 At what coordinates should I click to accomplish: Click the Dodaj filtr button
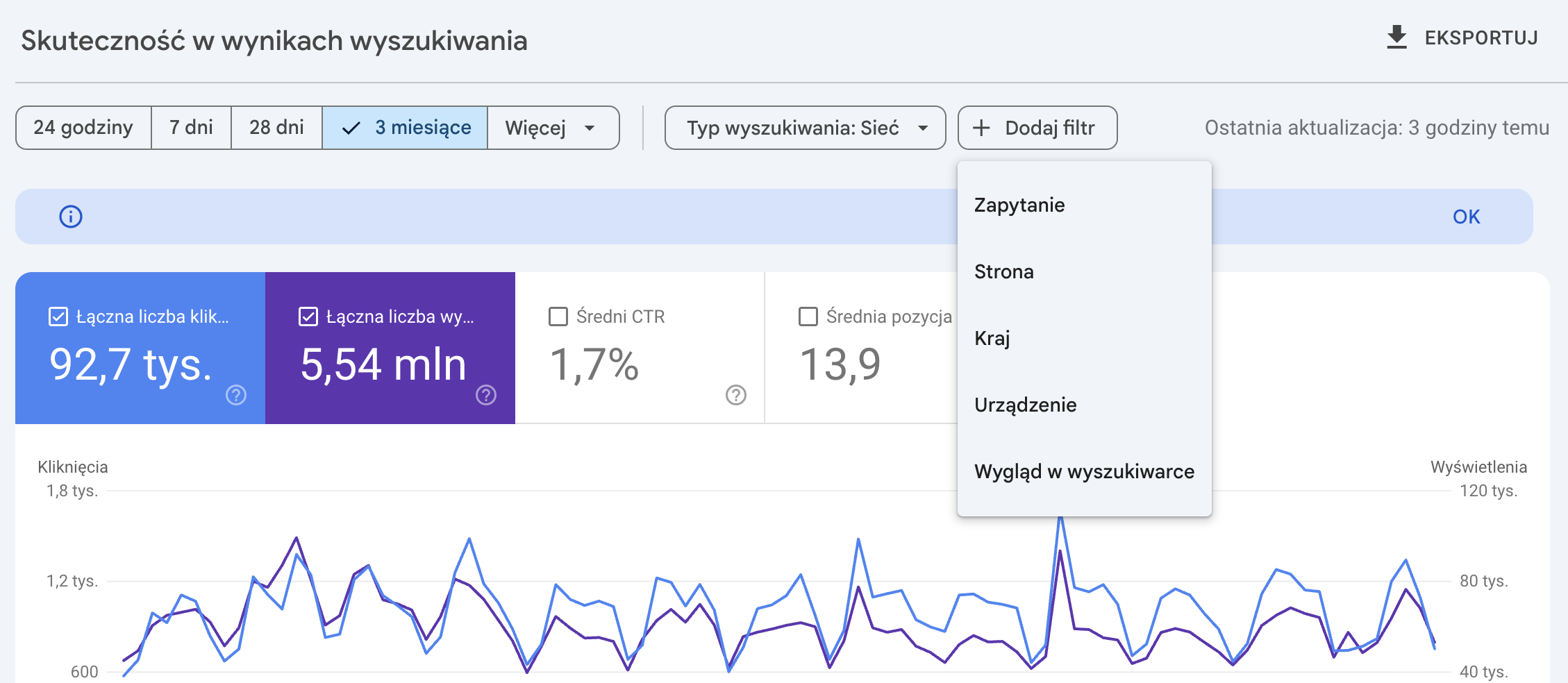point(1037,128)
